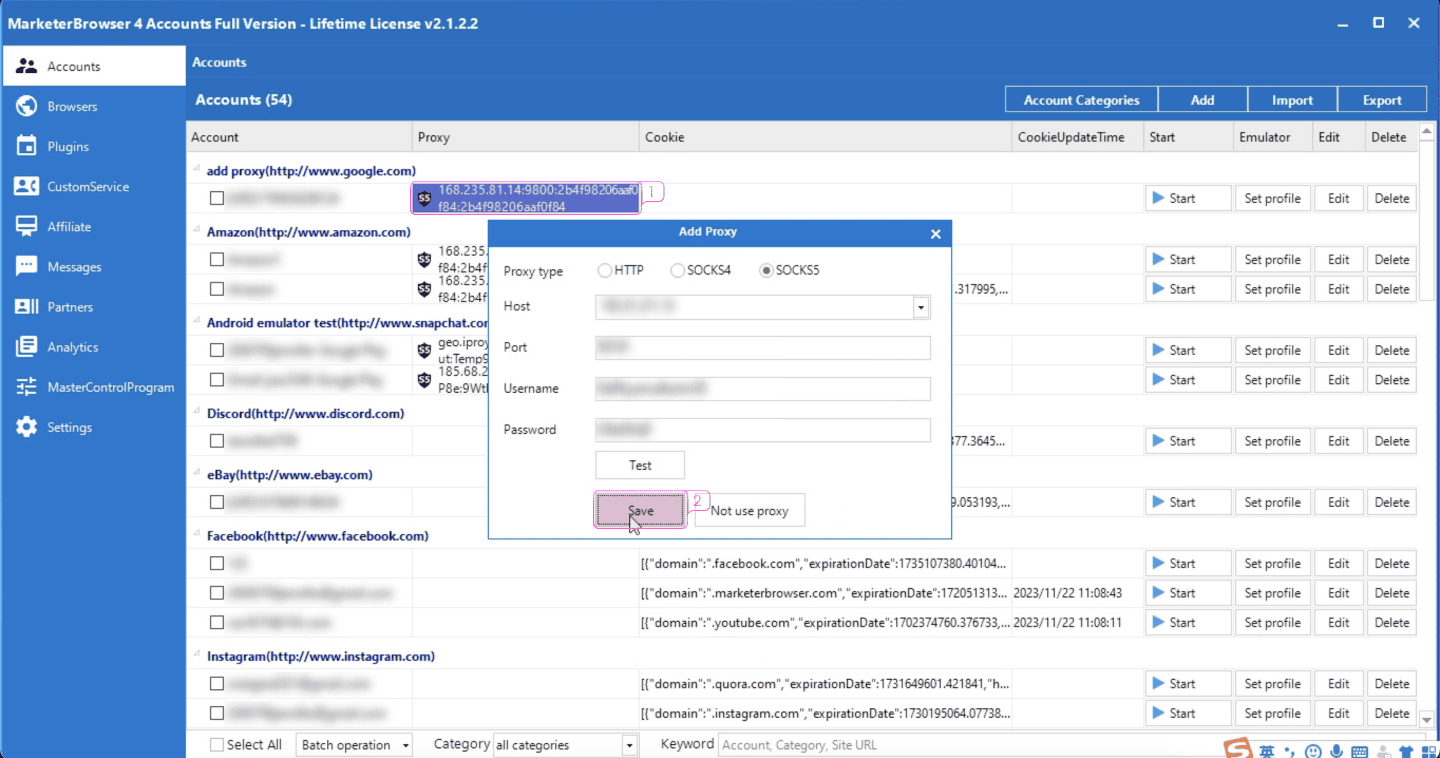Click into the Username field
Viewport: 1440px width, 758px height.
coord(763,388)
